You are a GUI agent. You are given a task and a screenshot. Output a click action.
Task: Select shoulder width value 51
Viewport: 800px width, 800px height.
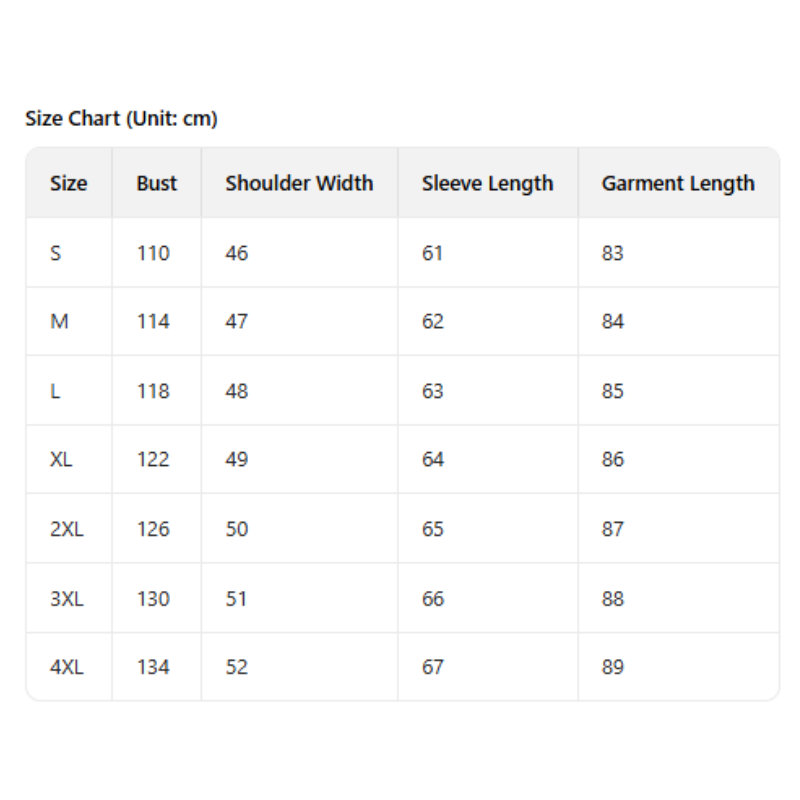(236, 599)
